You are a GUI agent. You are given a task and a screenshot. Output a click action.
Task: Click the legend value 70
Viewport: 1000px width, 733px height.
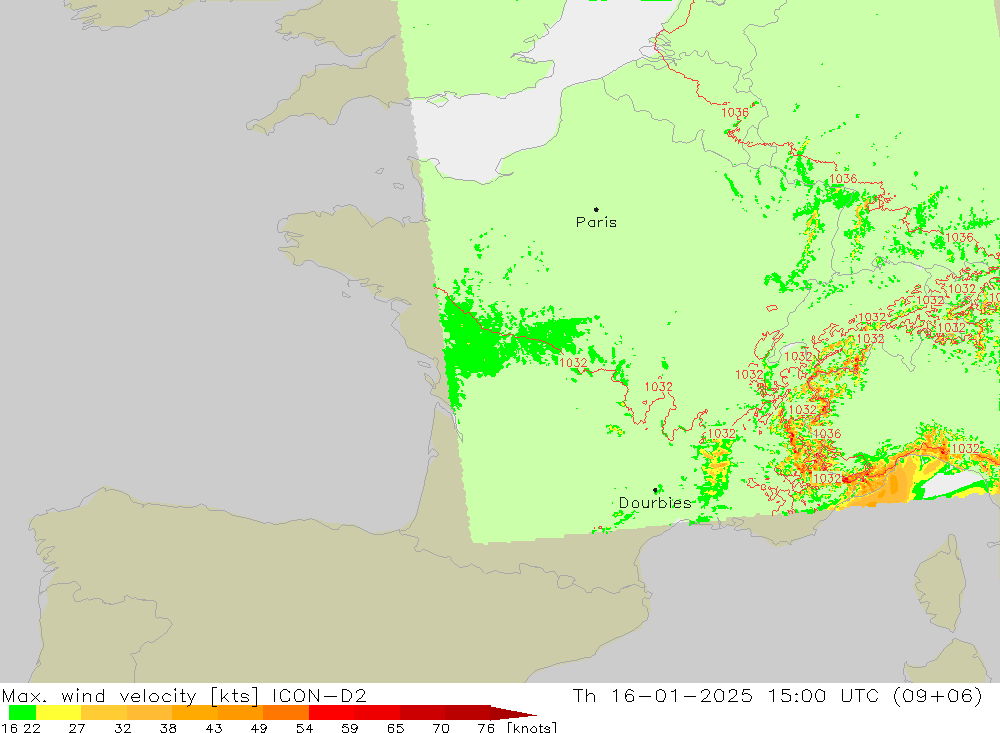(441, 728)
